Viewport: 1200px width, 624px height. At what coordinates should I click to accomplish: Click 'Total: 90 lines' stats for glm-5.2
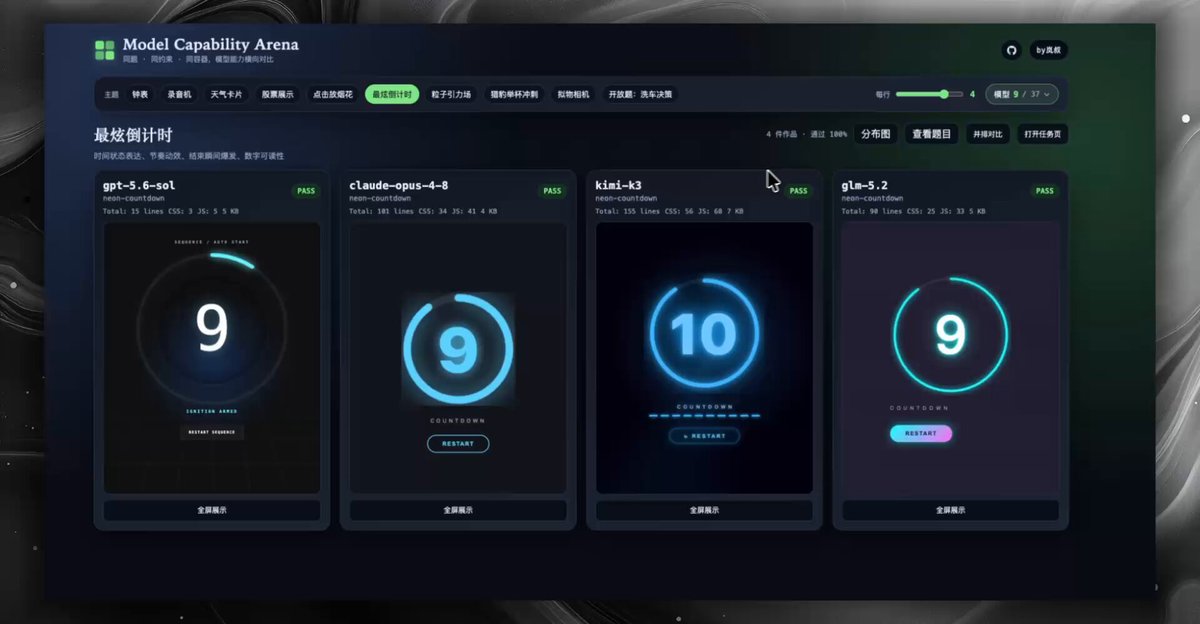click(x=911, y=211)
